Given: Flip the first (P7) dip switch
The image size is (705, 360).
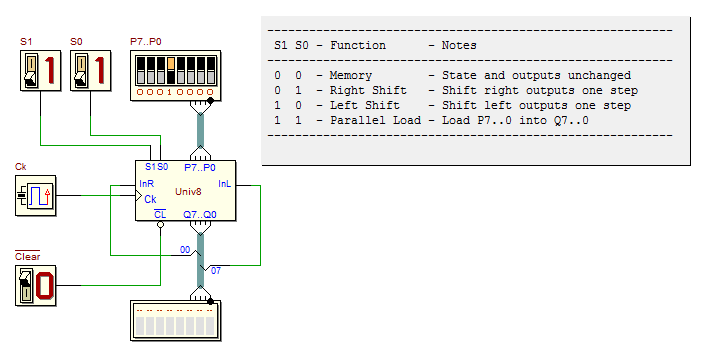Looking at the screenshot, I should 141,70.
